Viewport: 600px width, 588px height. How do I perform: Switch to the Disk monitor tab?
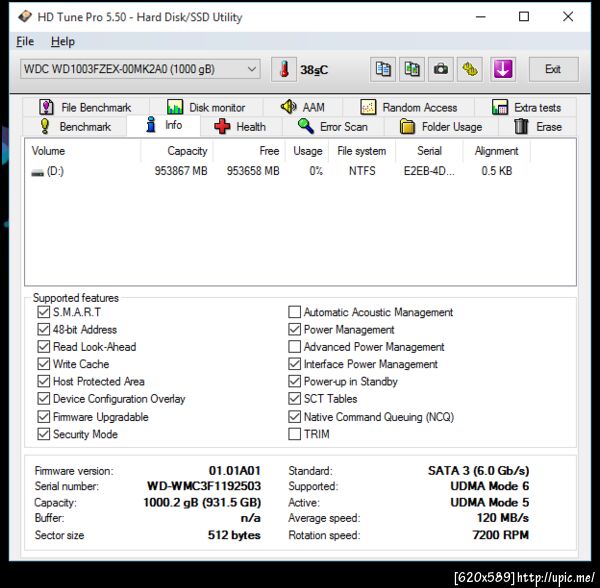(x=206, y=107)
